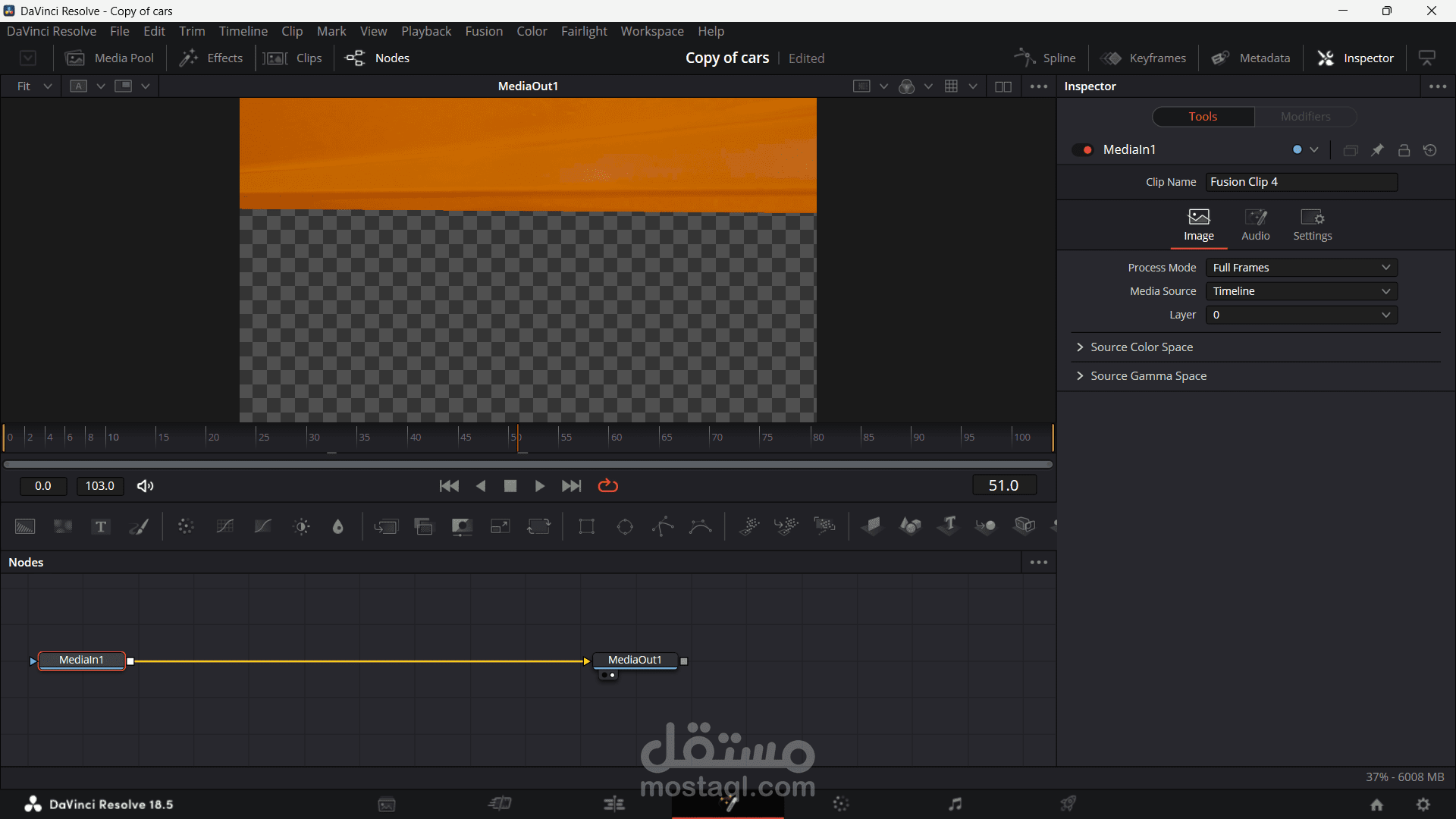Expand Source Color Space section
1456x819 pixels.
click(1141, 347)
